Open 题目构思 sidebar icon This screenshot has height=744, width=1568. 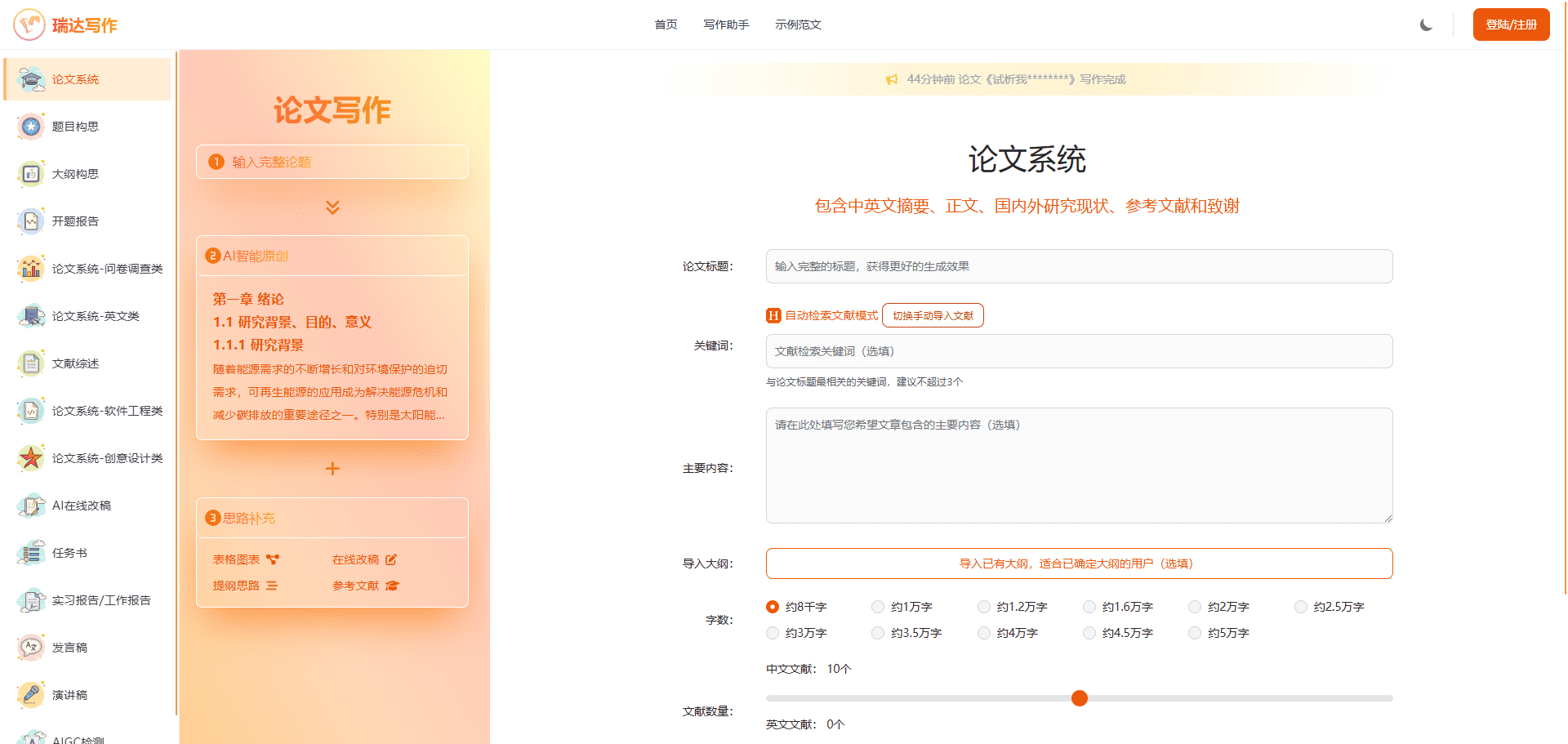tap(31, 127)
